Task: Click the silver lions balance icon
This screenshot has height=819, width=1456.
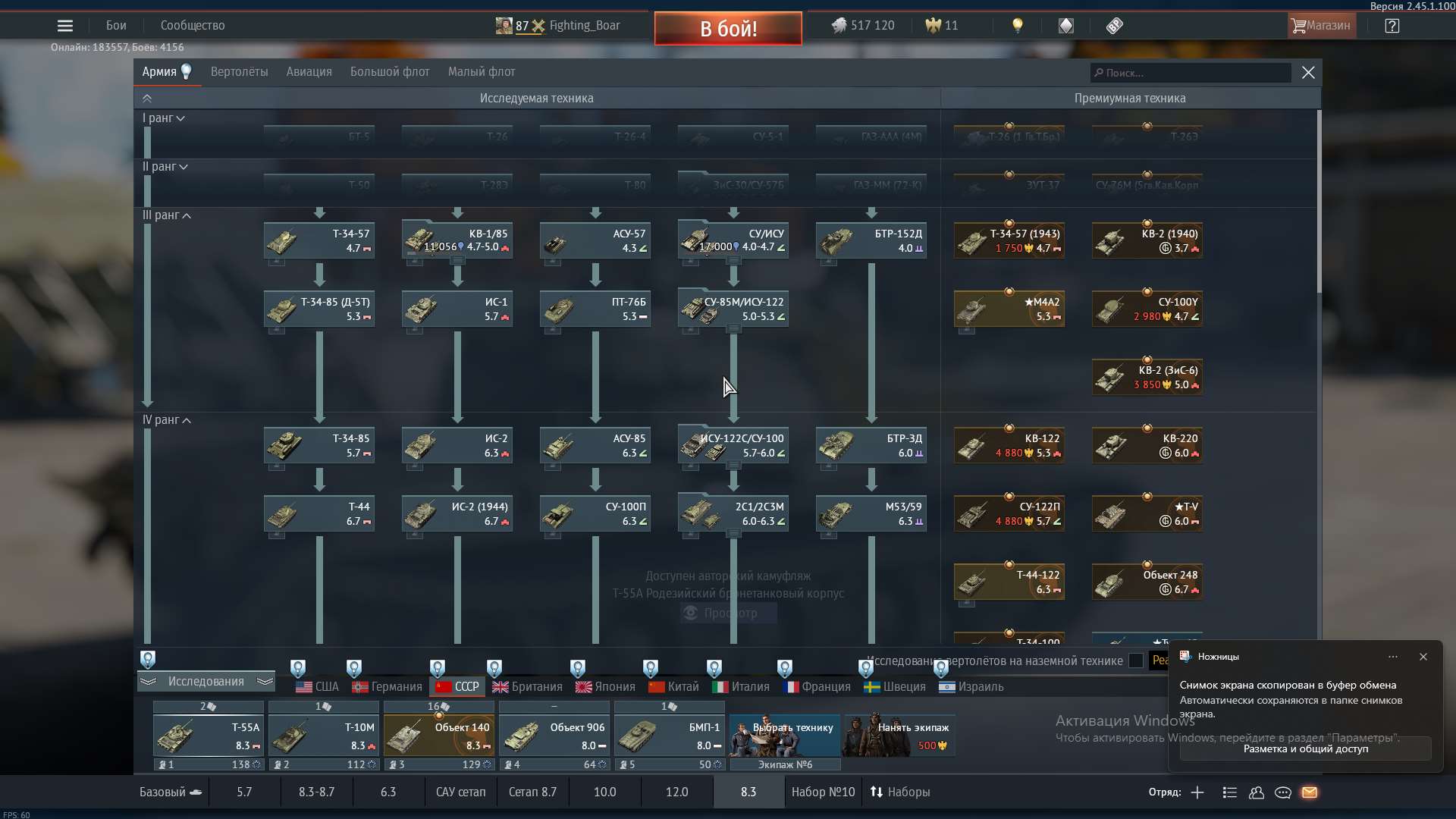Action: coord(839,26)
